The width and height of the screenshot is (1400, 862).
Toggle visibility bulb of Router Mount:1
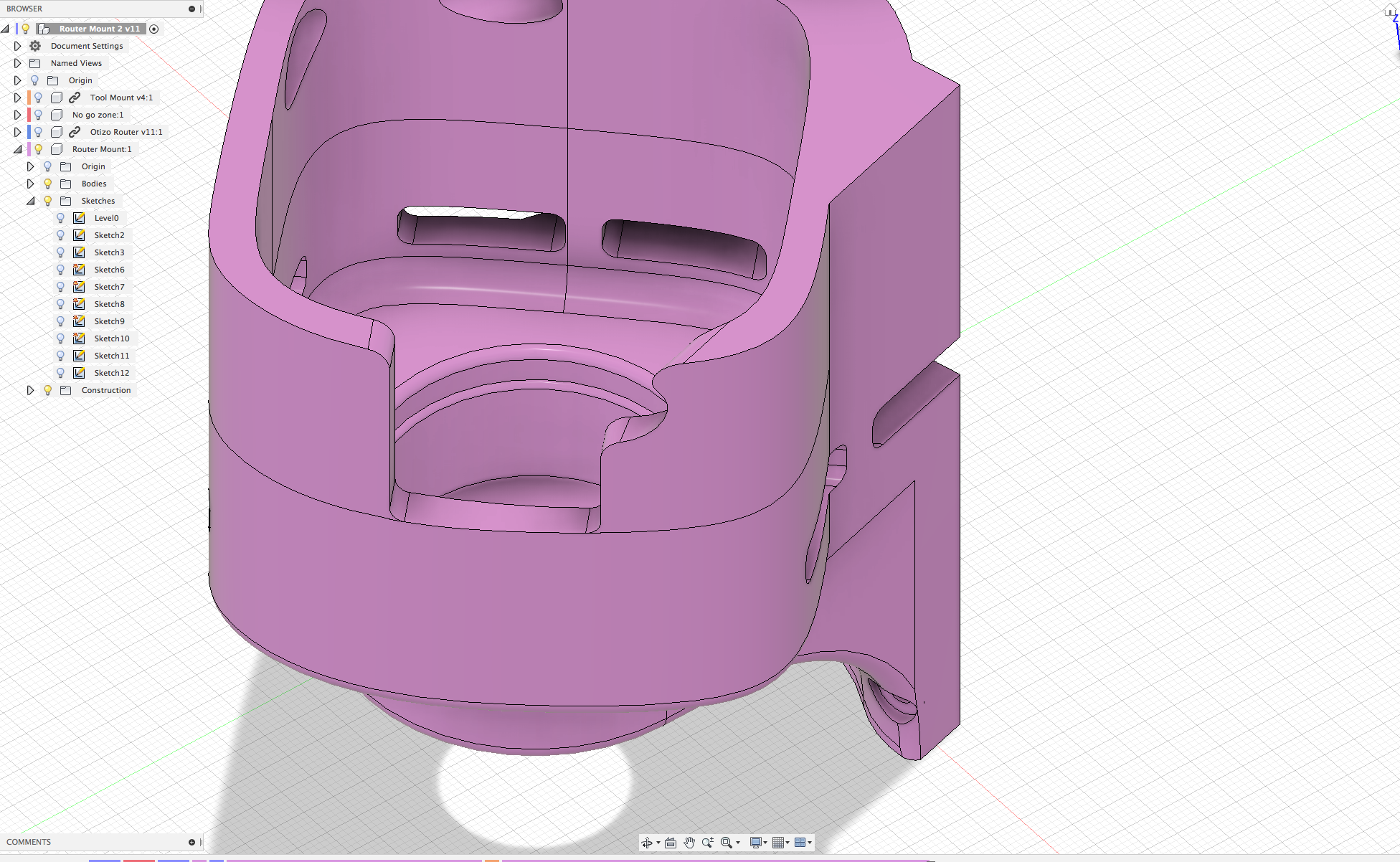pos(39,149)
